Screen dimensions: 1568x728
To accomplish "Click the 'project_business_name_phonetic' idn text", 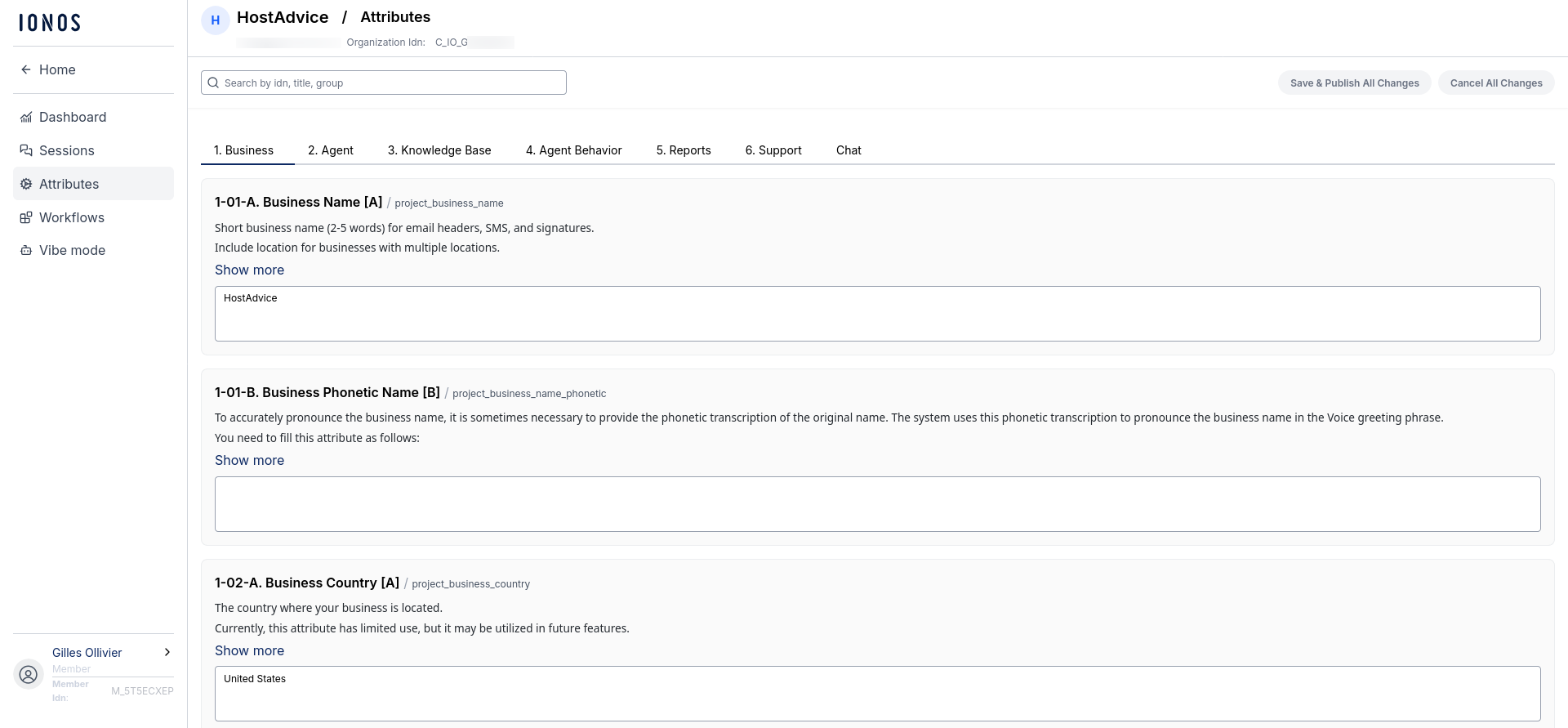I will click(529, 394).
